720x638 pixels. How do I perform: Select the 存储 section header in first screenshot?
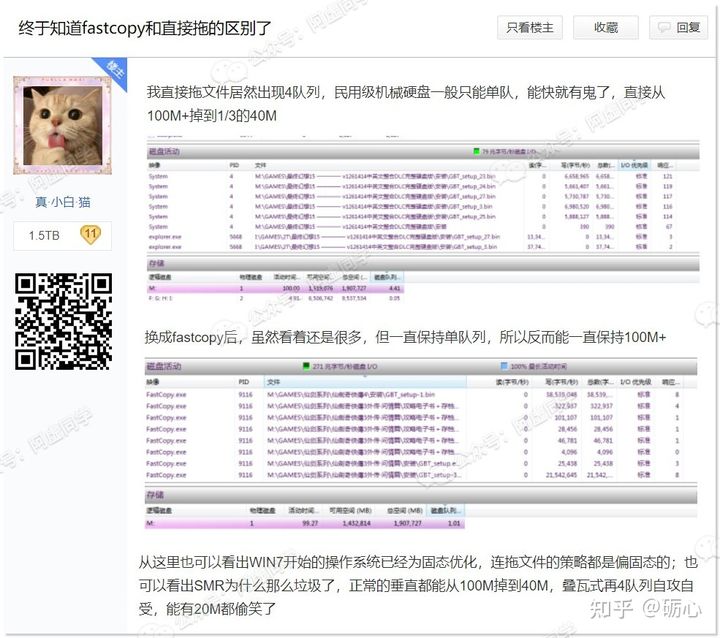point(160,263)
